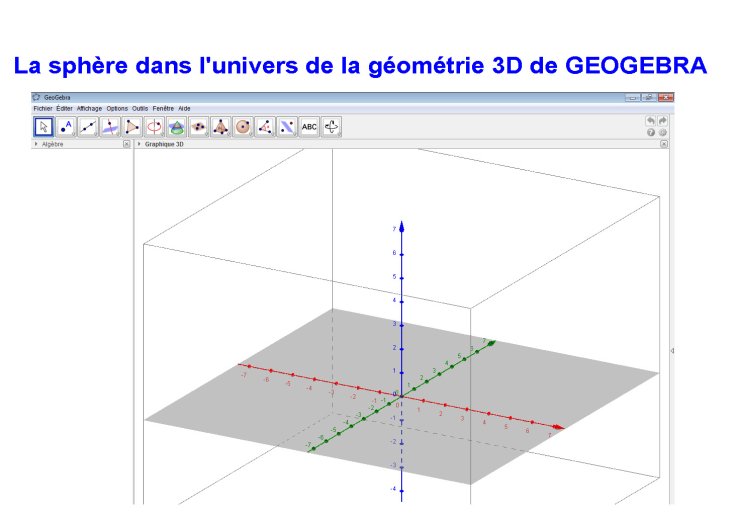
Task: Expand the Algèbre panel style bar triangle
Action: [x=36, y=144]
